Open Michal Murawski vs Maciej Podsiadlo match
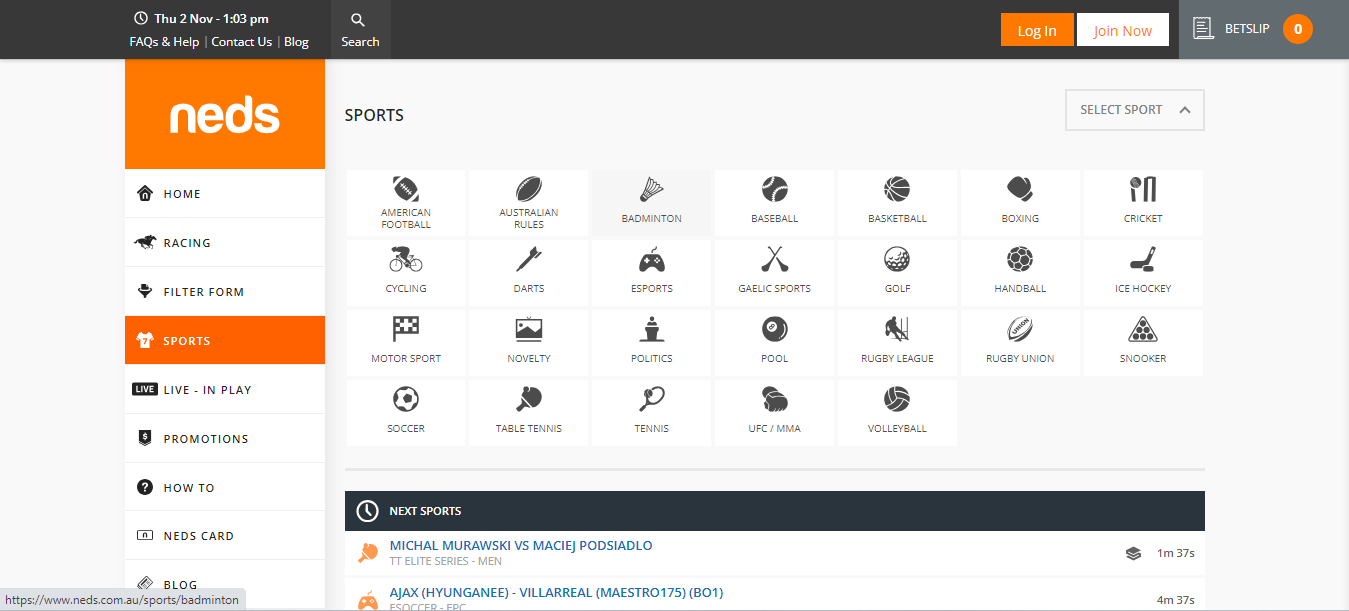 521,545
